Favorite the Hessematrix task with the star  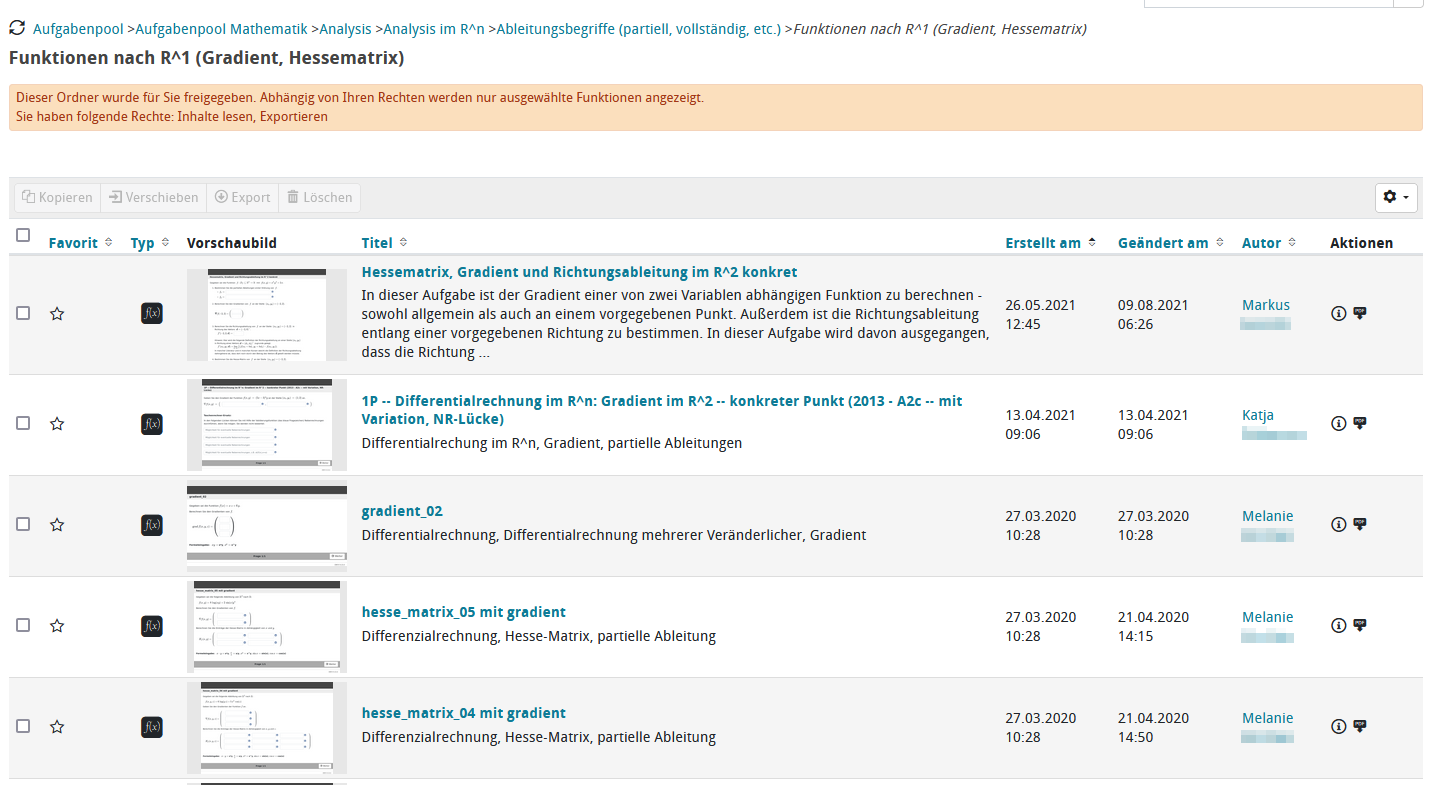57,314
